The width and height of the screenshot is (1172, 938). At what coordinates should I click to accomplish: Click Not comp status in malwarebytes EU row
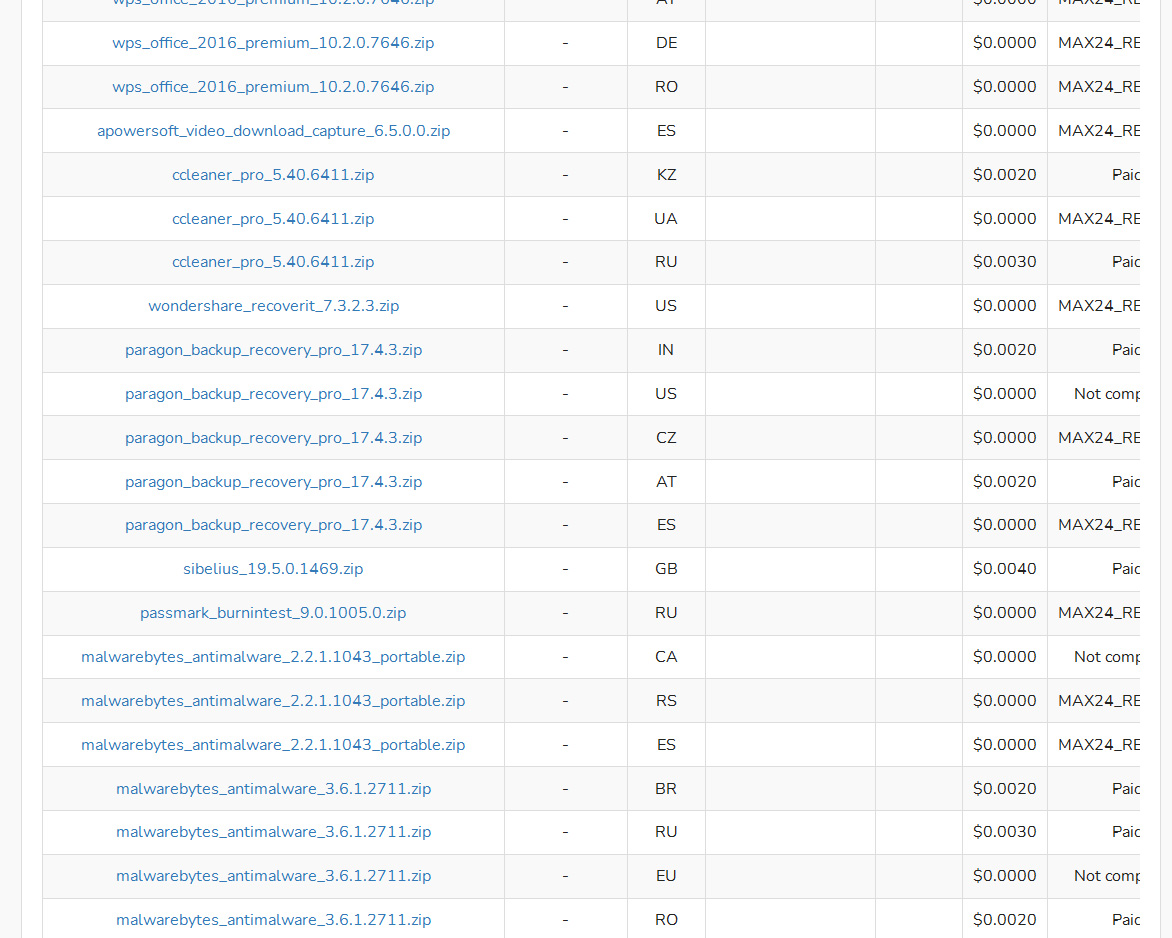point(1107,876)
